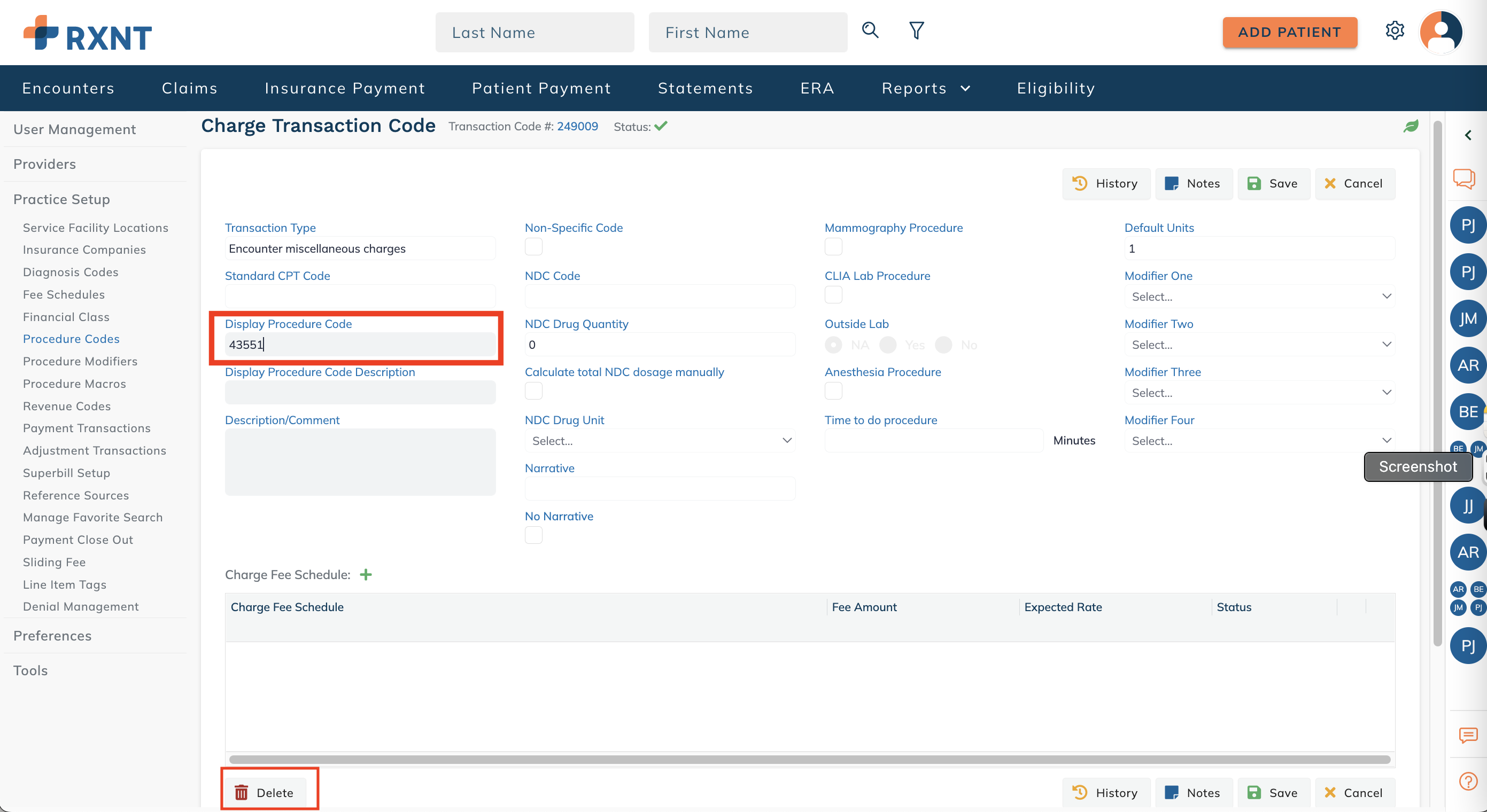Click the Default Units field

[x=1259, y=248]
